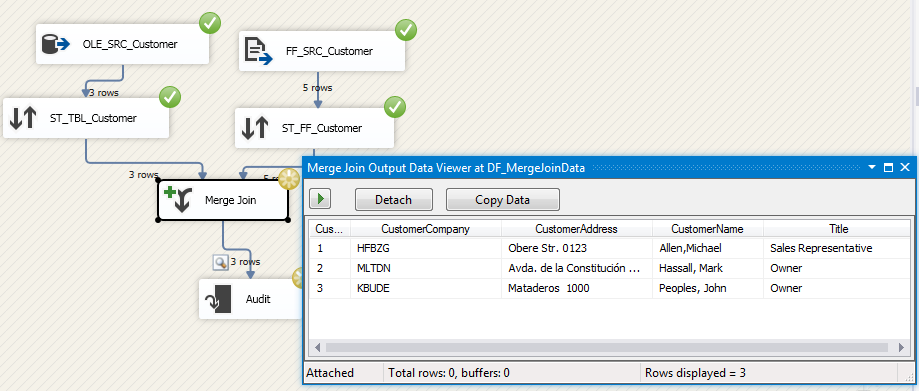This screenshot has width=919, height=391.
Task: Select the OLE_SRC_Customer component
Action: (x=122, y=44)
